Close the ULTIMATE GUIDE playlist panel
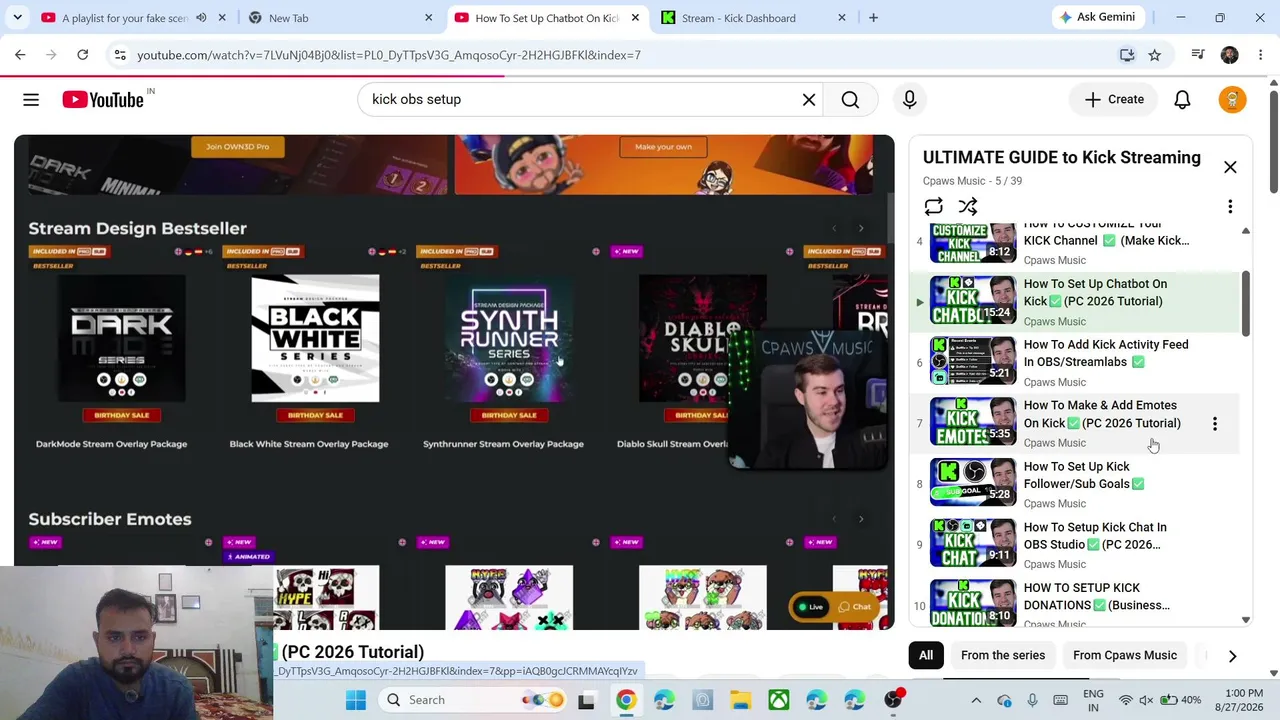This screenshot has width=1280, height=720. coord(1230,167)
